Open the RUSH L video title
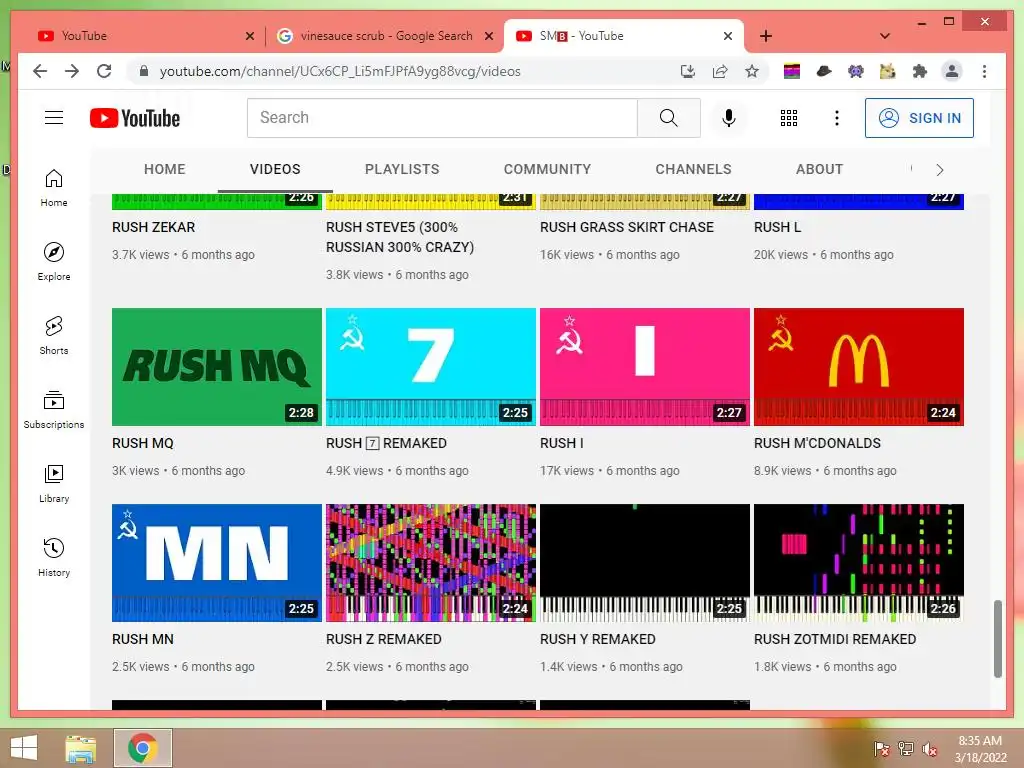 pos(777,227)
